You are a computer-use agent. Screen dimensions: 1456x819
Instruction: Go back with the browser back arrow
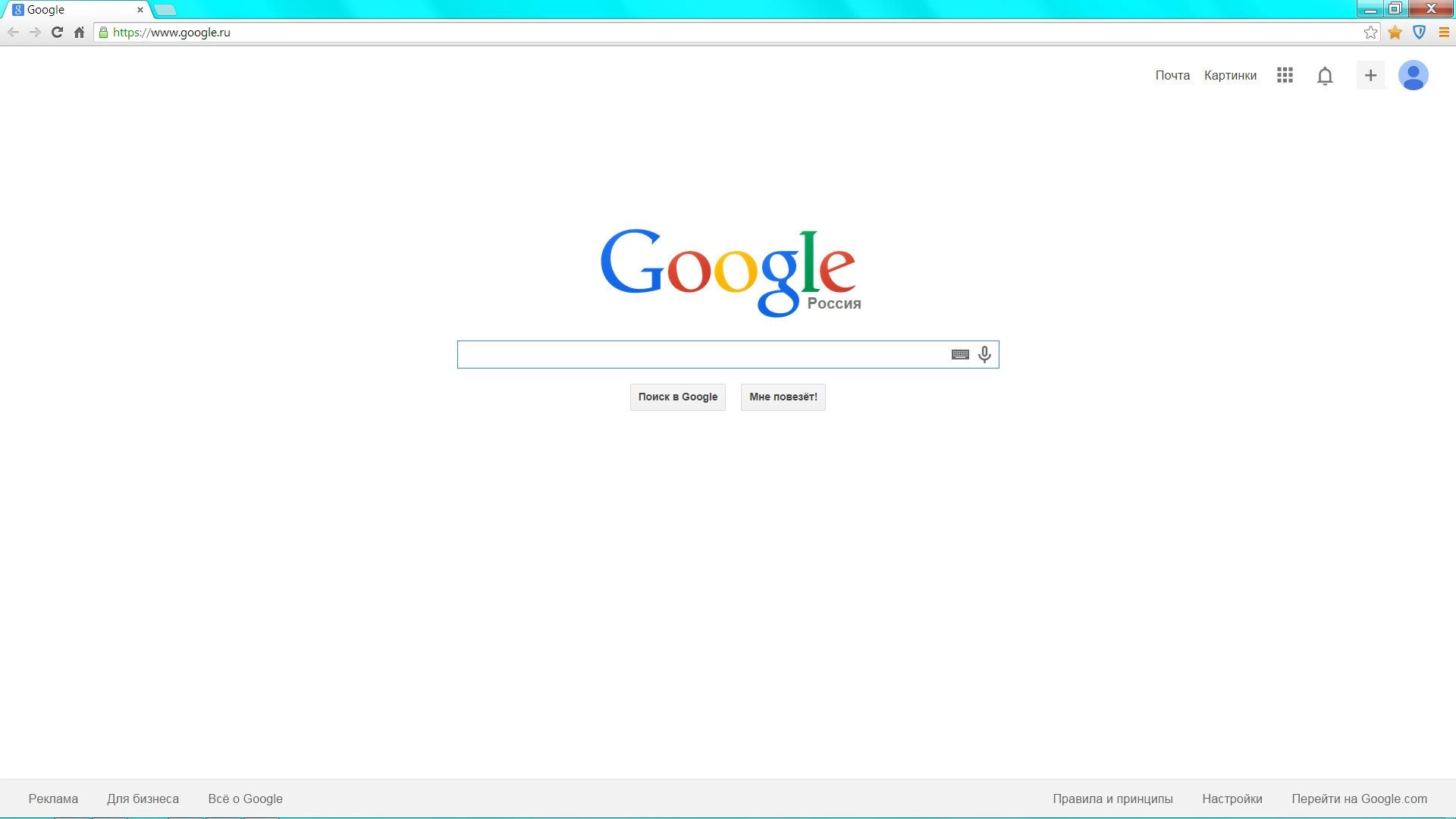[x=13, y=33]
